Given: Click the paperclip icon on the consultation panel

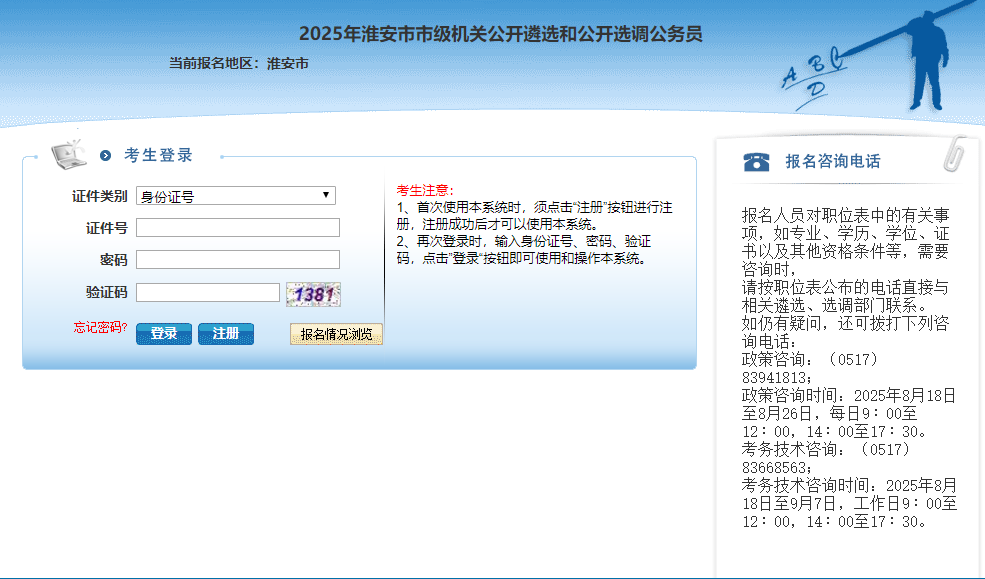Looking at the screenshot, I should [956, 154].
